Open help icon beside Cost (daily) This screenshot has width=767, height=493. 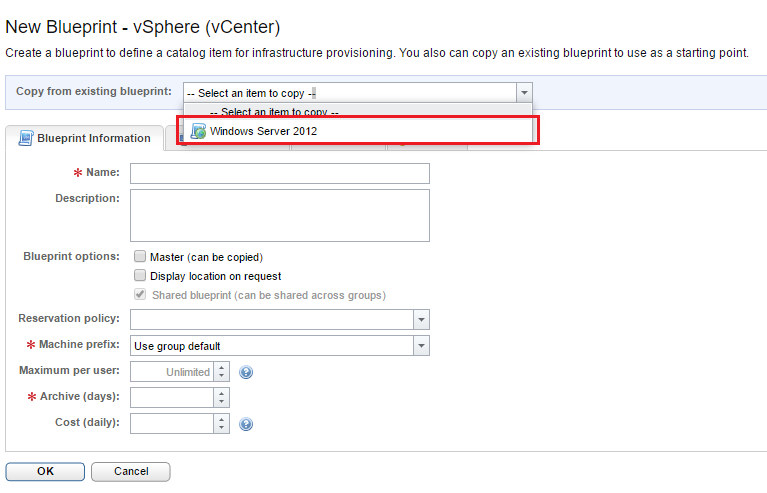click(x=246, y=423)
